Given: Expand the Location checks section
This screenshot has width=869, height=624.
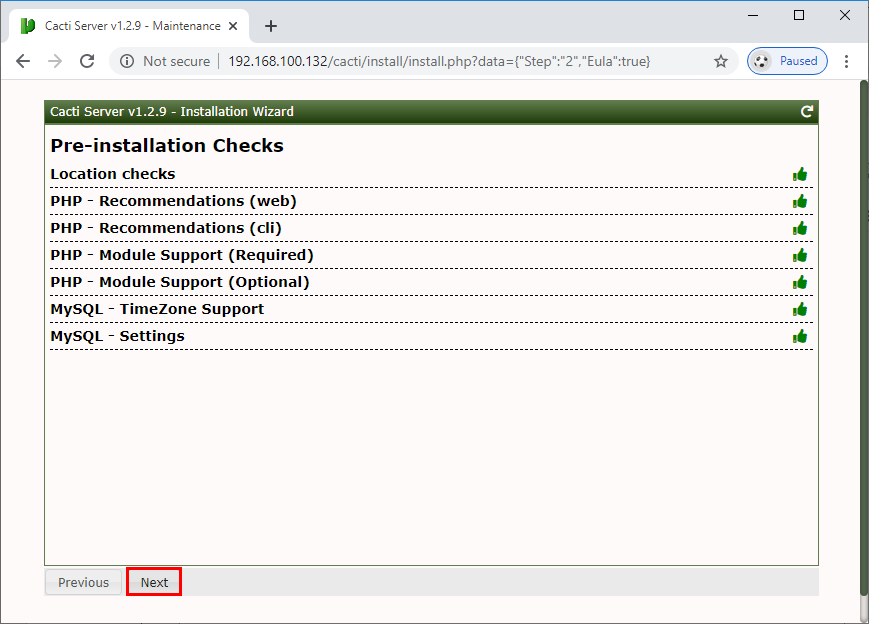Looking at the screenshot, I should click(x=431, y=174).
